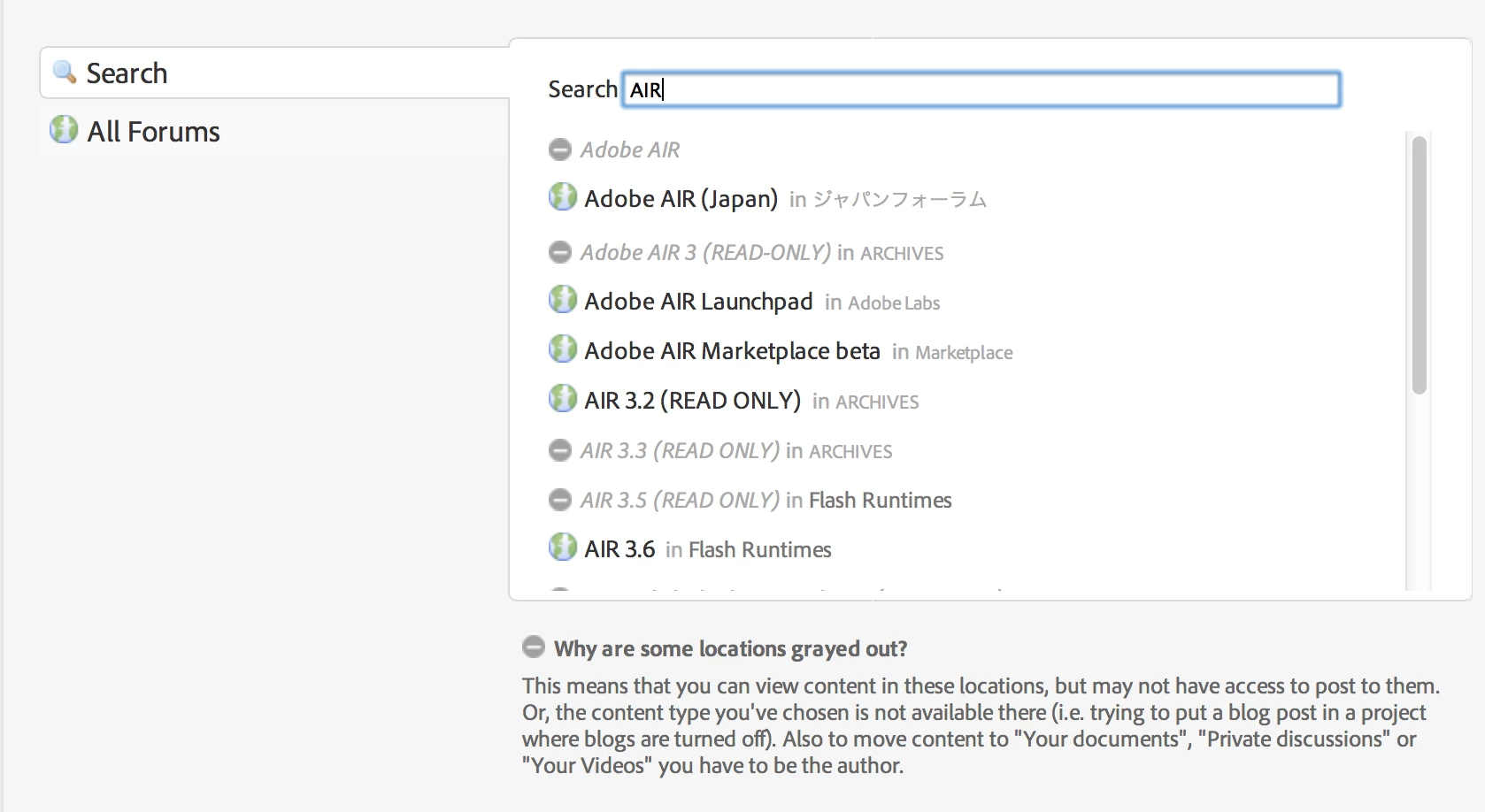The height and width of the screenshot is (812, 1485).
Task: Click Flash Runtimes label next to AIR 3.6
Action: point(760,549)
